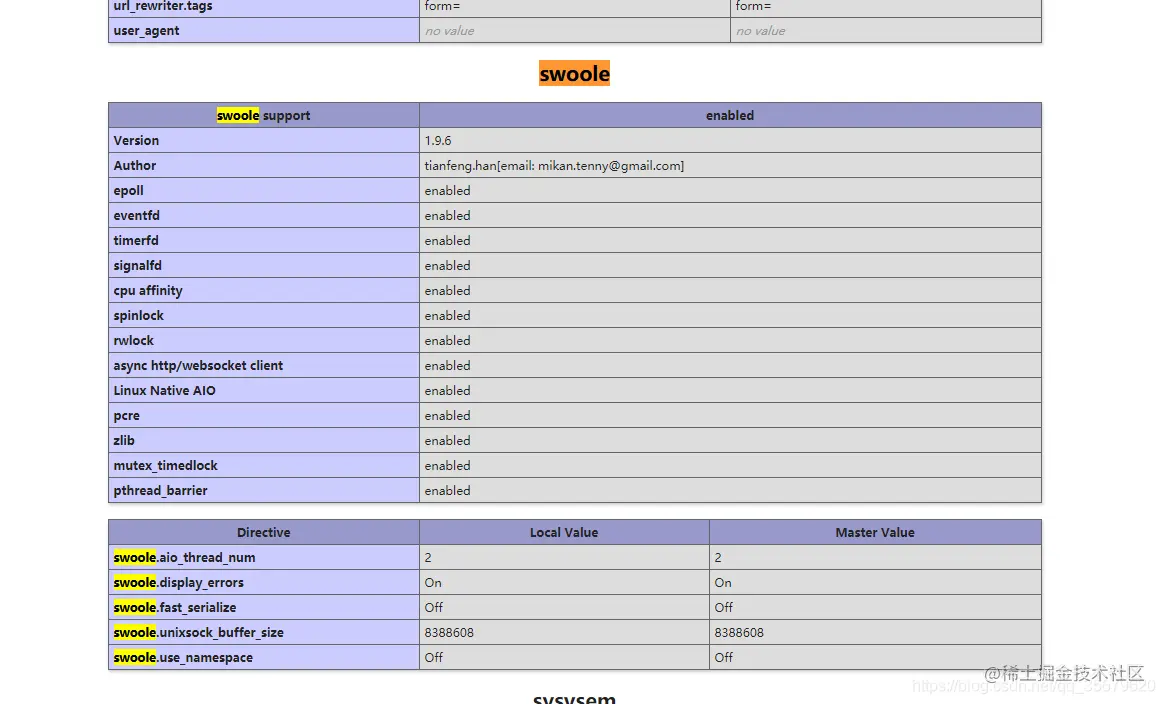Screen dimensions: 1165x704
Task: Click the enabled value in signalfd row
Action: pos(447,265)
